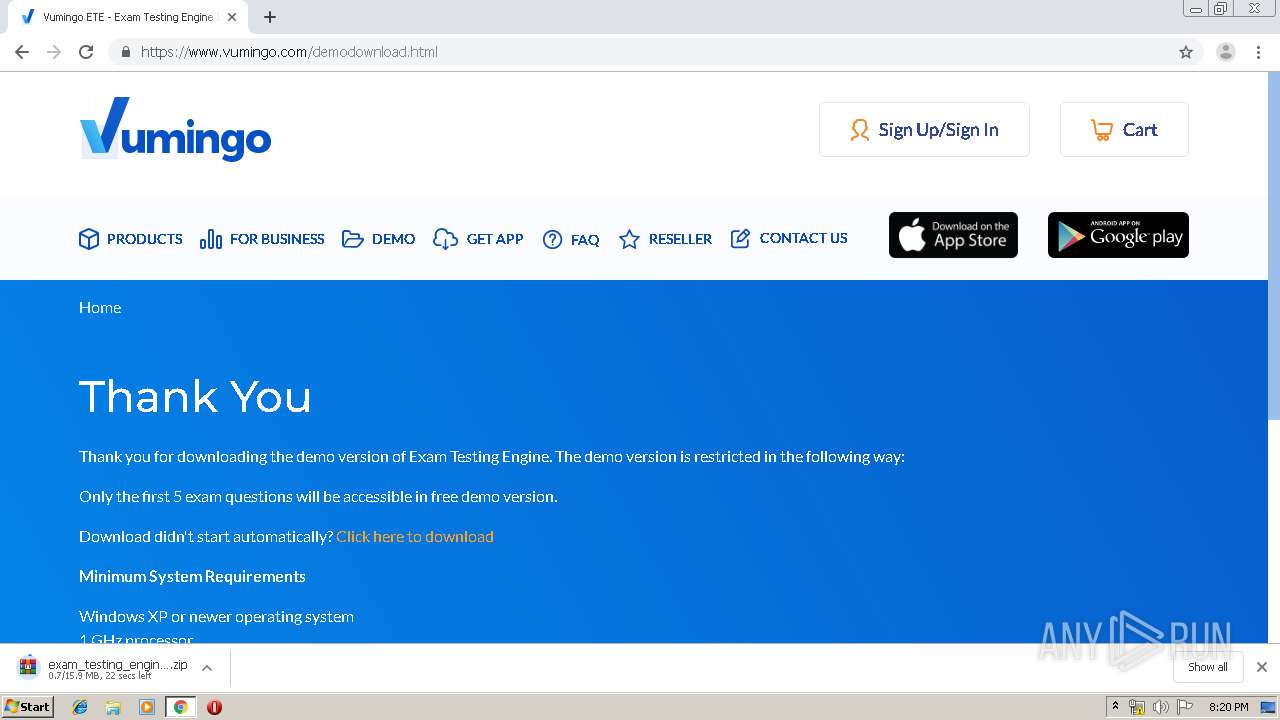This screenshot has height=720, width=1280.
Task: Click the CONTACT US edit icon
Action: pyautogui.click(x=740, y=238)
